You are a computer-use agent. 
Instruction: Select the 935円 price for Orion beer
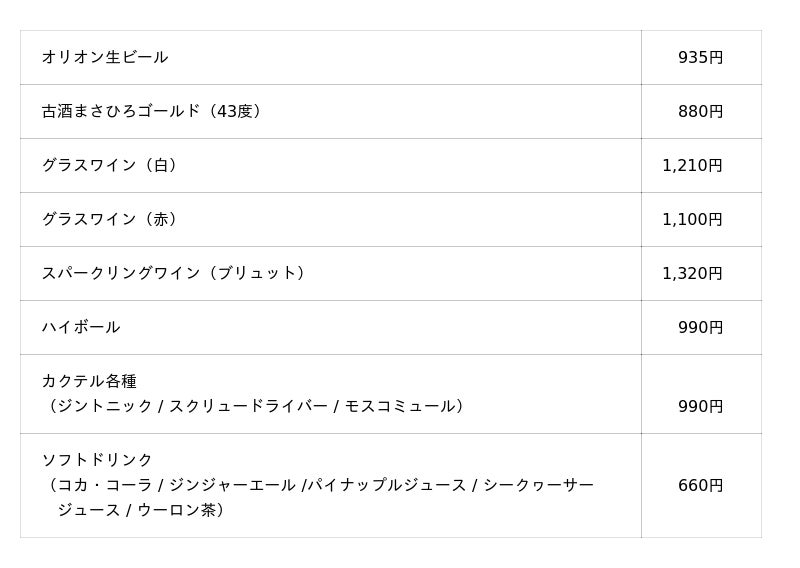(700, 58)
